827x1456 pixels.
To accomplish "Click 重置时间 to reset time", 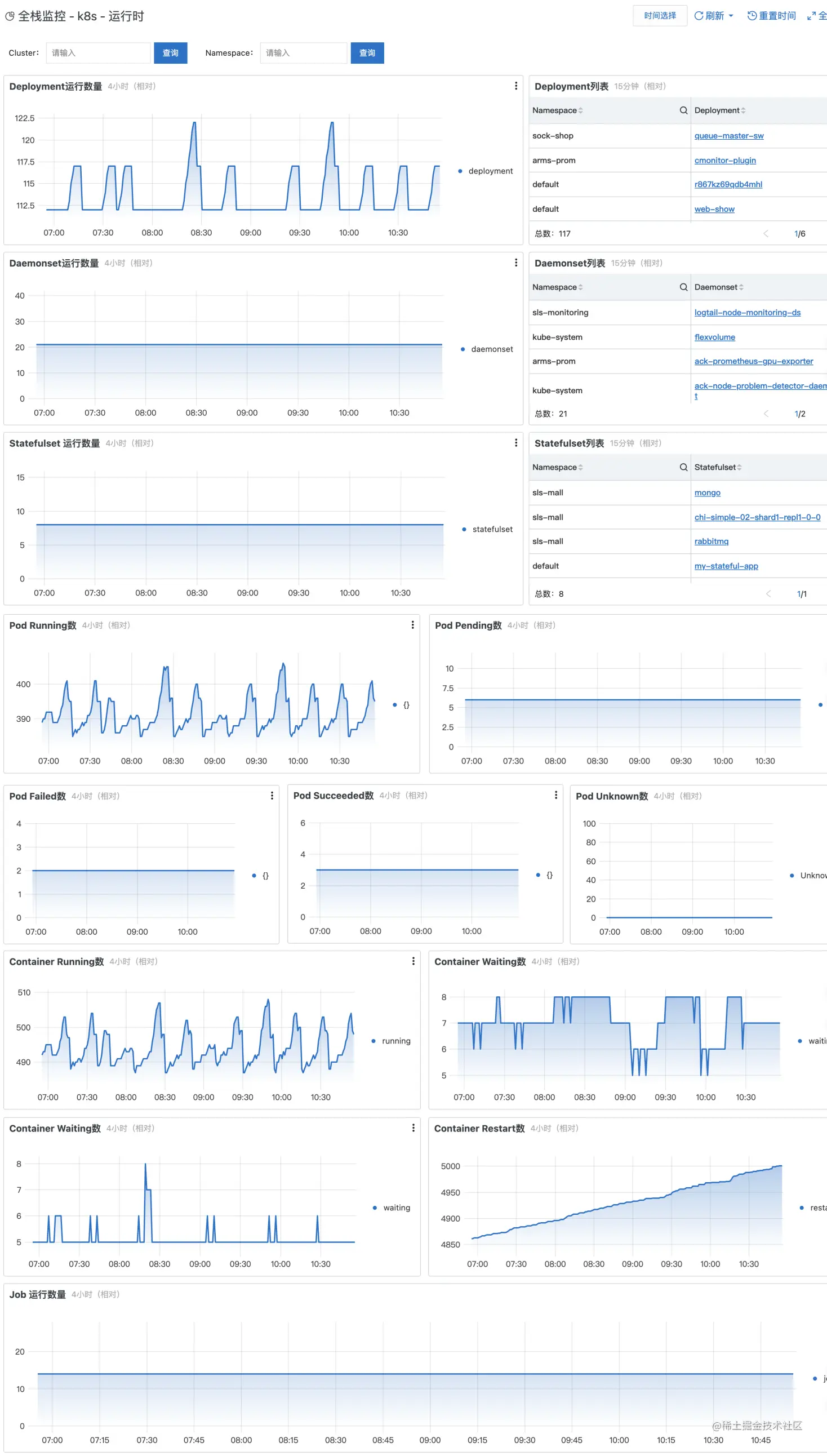I will coord(771,16).
